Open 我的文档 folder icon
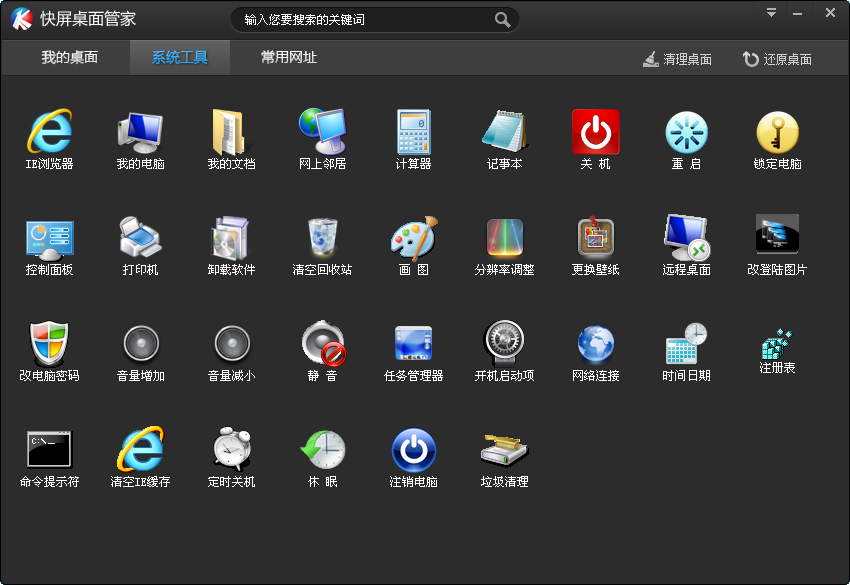Viewport: 850px width, 585px height. pos(229,132)
